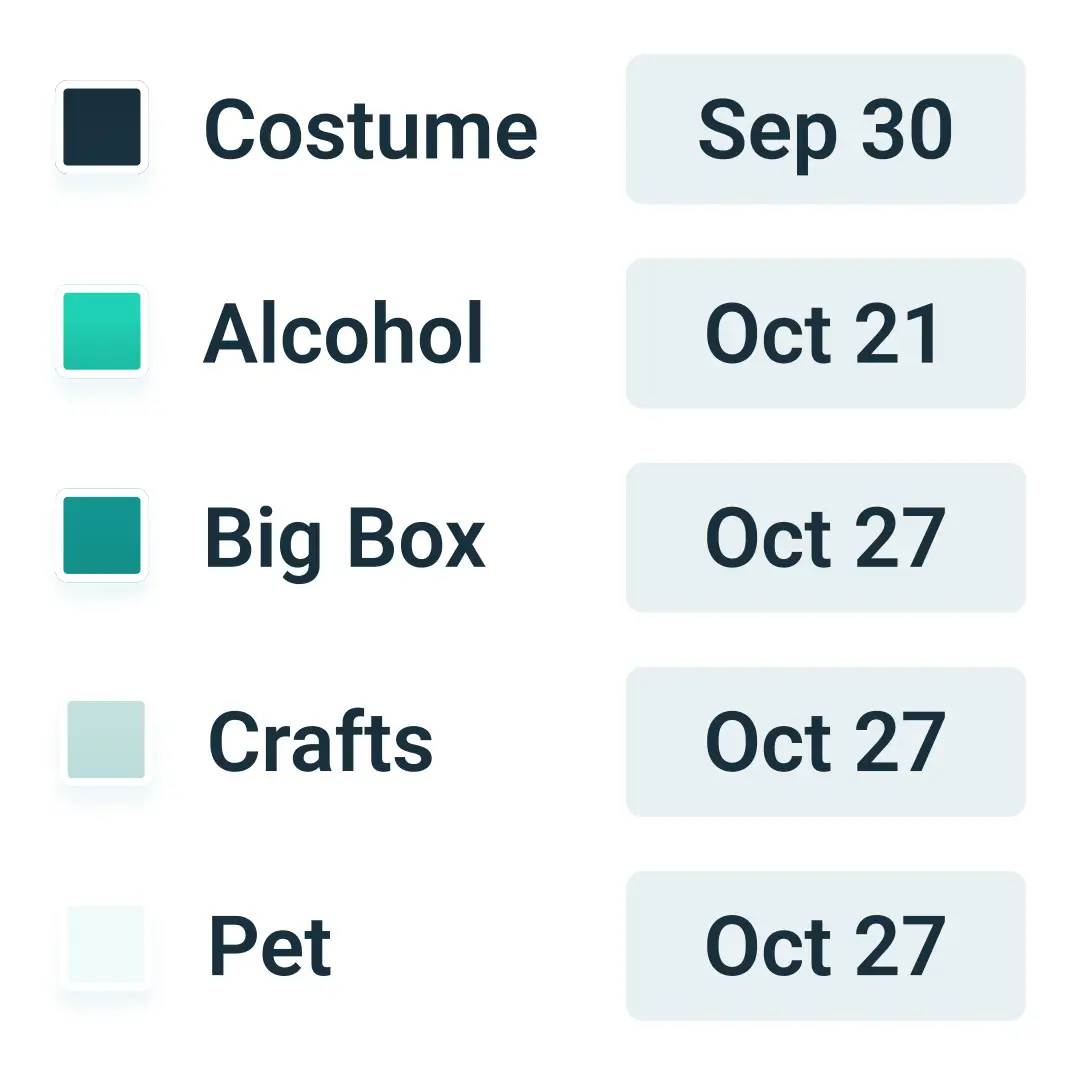
Task: Choose the pale green Crafts swatch
Action: [106, 739]
